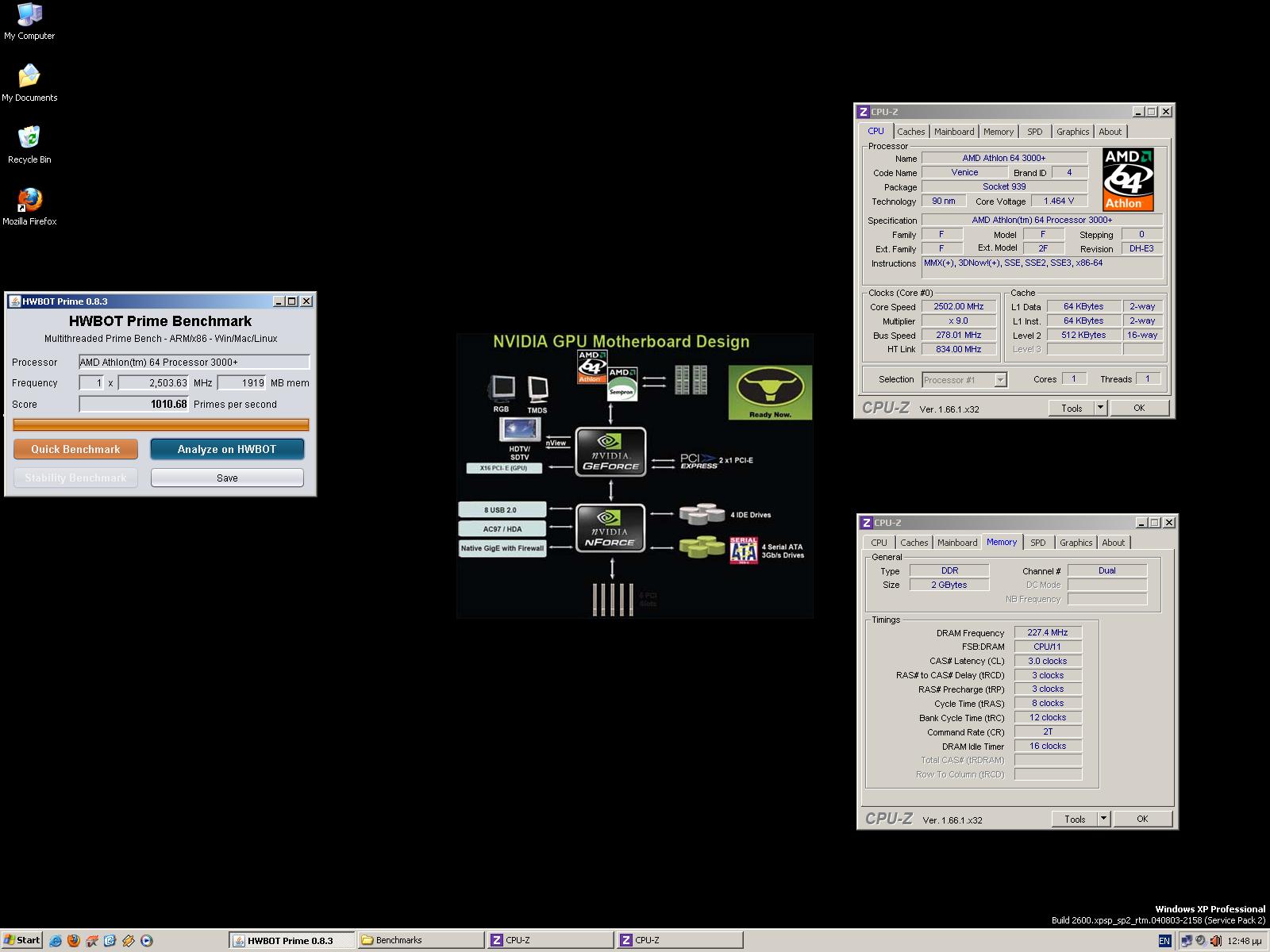Select the Benchmarks folder taskbar button
The image size is (1270, 952).
tap(421, 941)
